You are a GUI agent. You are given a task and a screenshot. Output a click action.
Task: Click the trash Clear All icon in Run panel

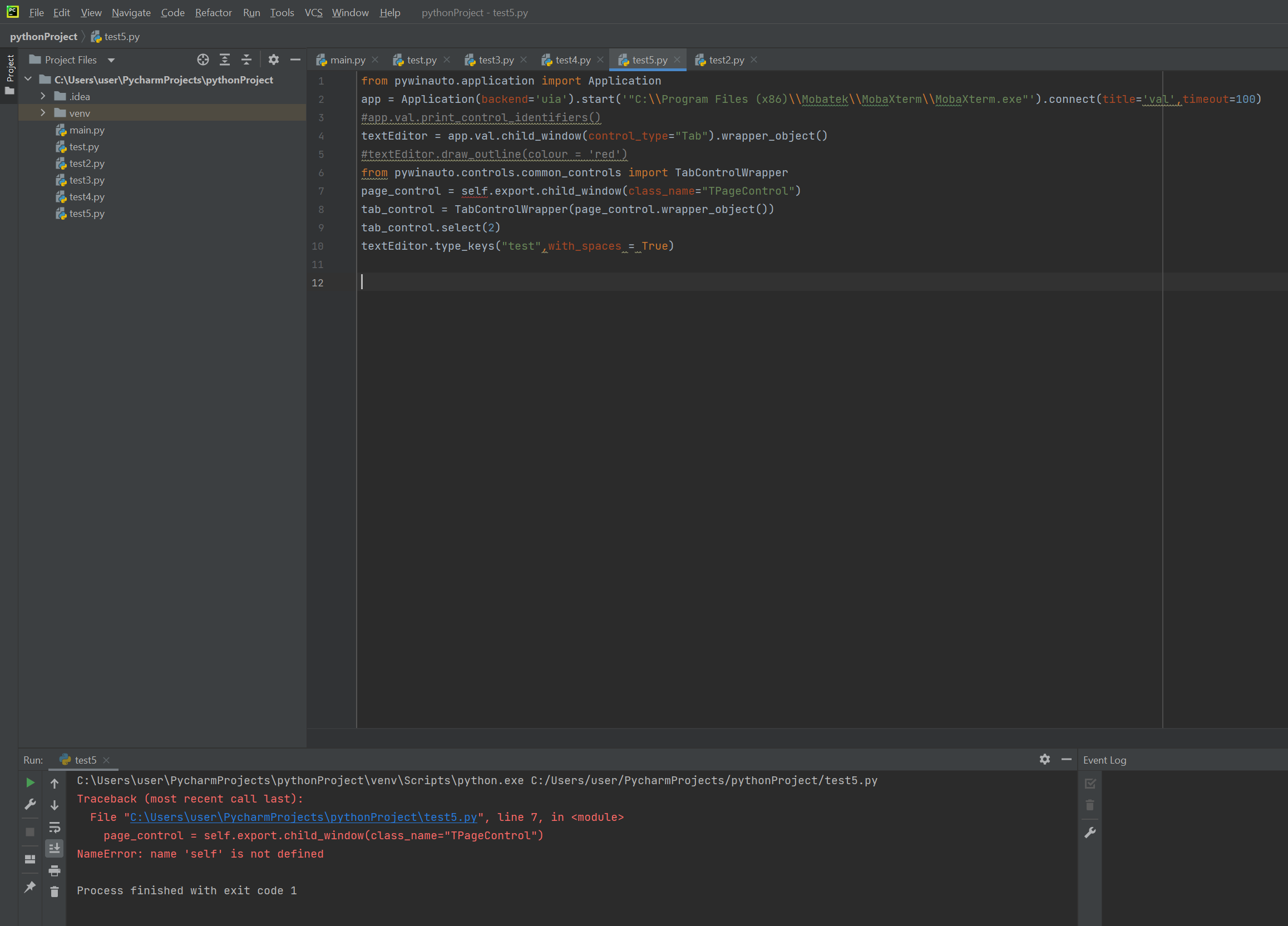[x=55, y=892]
